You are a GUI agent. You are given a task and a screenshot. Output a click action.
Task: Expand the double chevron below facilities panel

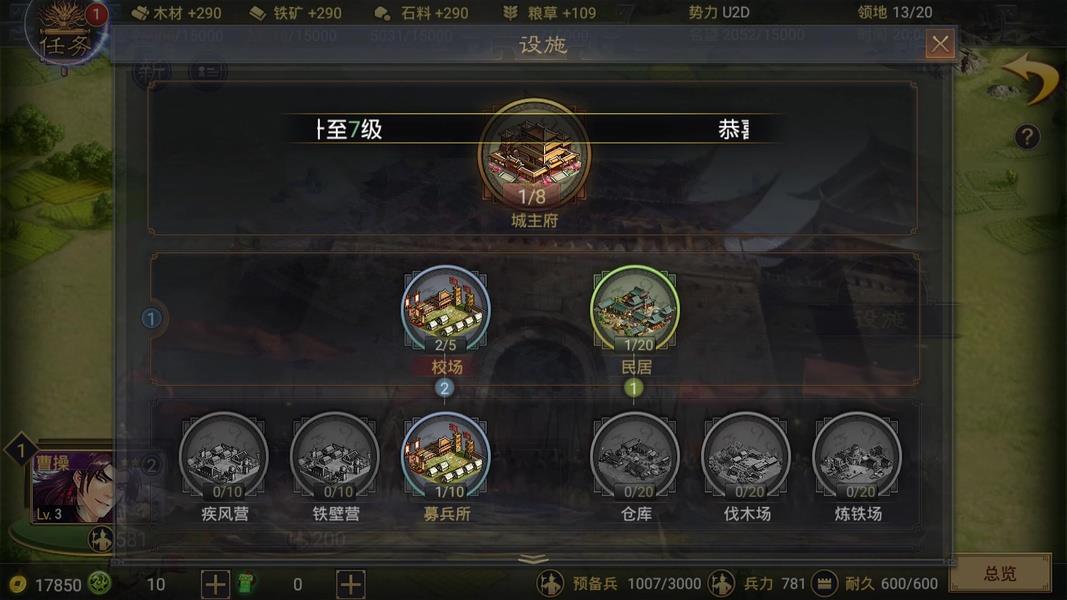click(x=533, y=559)
